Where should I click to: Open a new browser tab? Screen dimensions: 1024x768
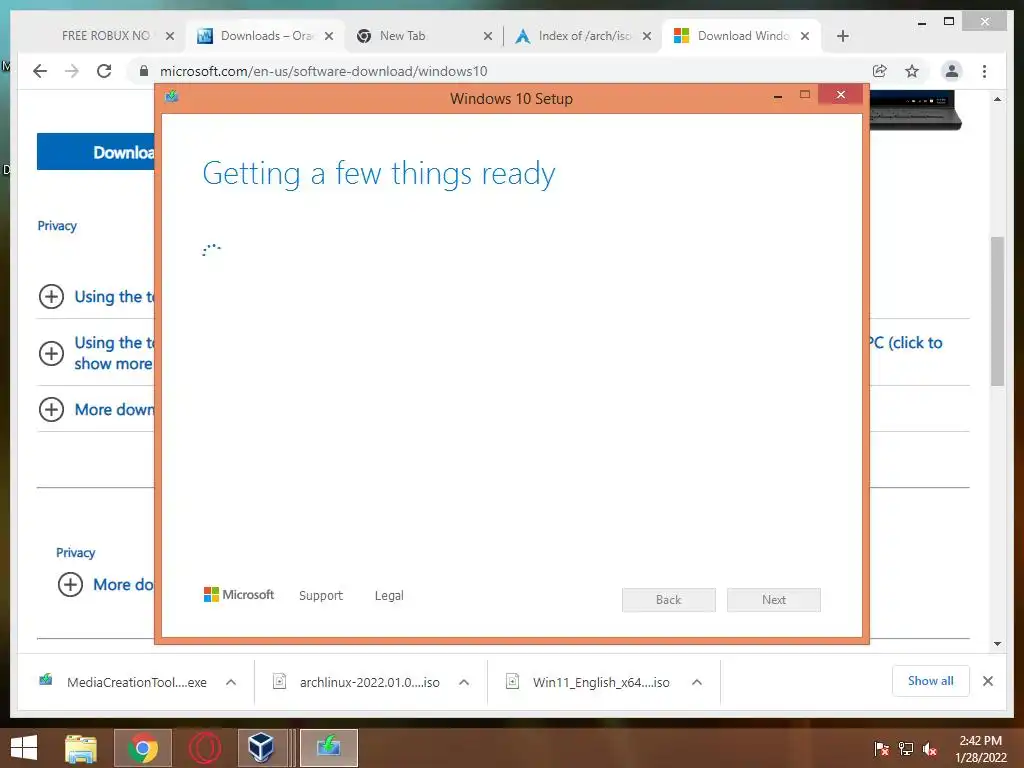tap(842, 36)
